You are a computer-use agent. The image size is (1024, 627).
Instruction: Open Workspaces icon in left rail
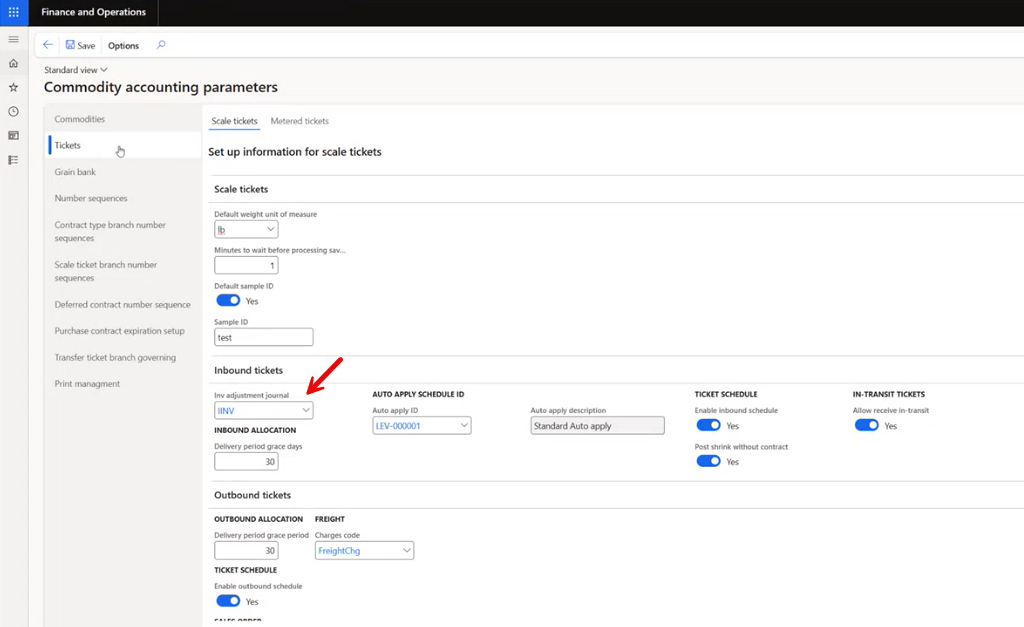click(x=13, y=135)
